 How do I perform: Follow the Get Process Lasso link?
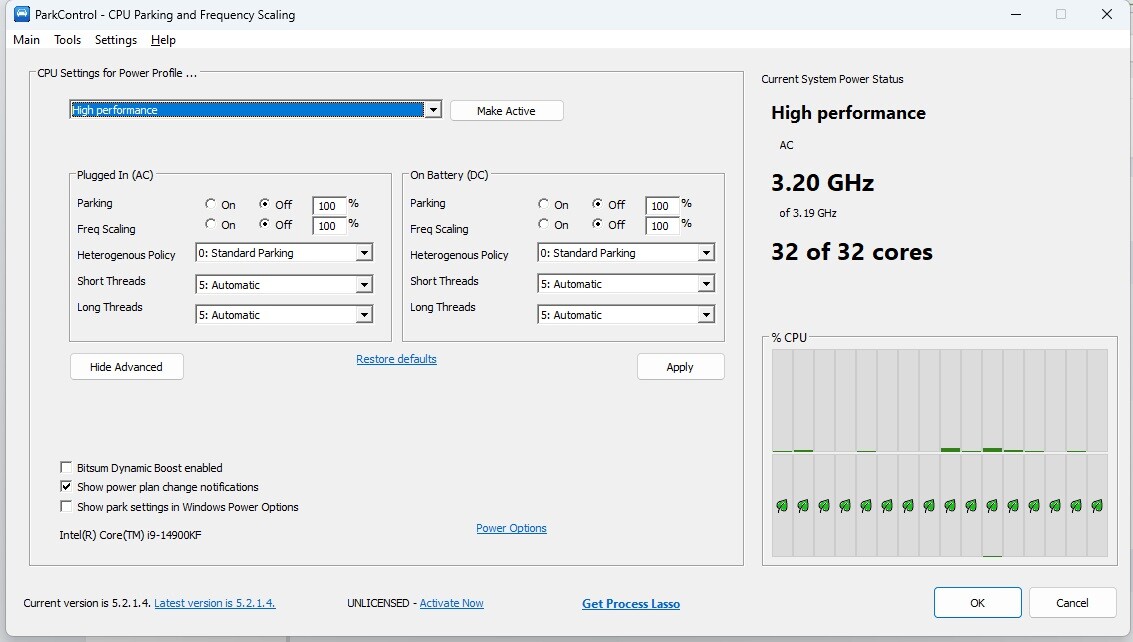[x=631, y=604]
